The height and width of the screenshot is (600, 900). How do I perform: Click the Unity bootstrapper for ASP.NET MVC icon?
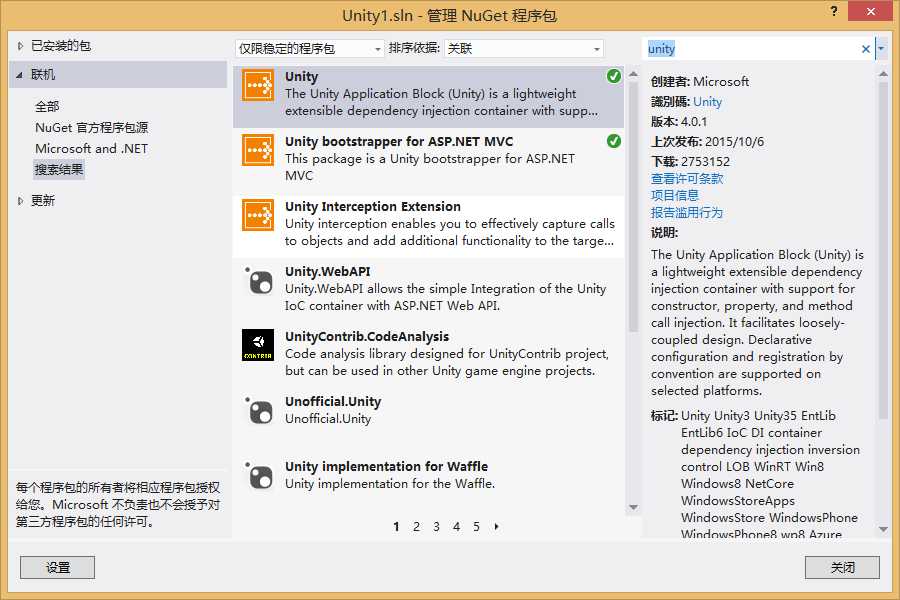258,150
